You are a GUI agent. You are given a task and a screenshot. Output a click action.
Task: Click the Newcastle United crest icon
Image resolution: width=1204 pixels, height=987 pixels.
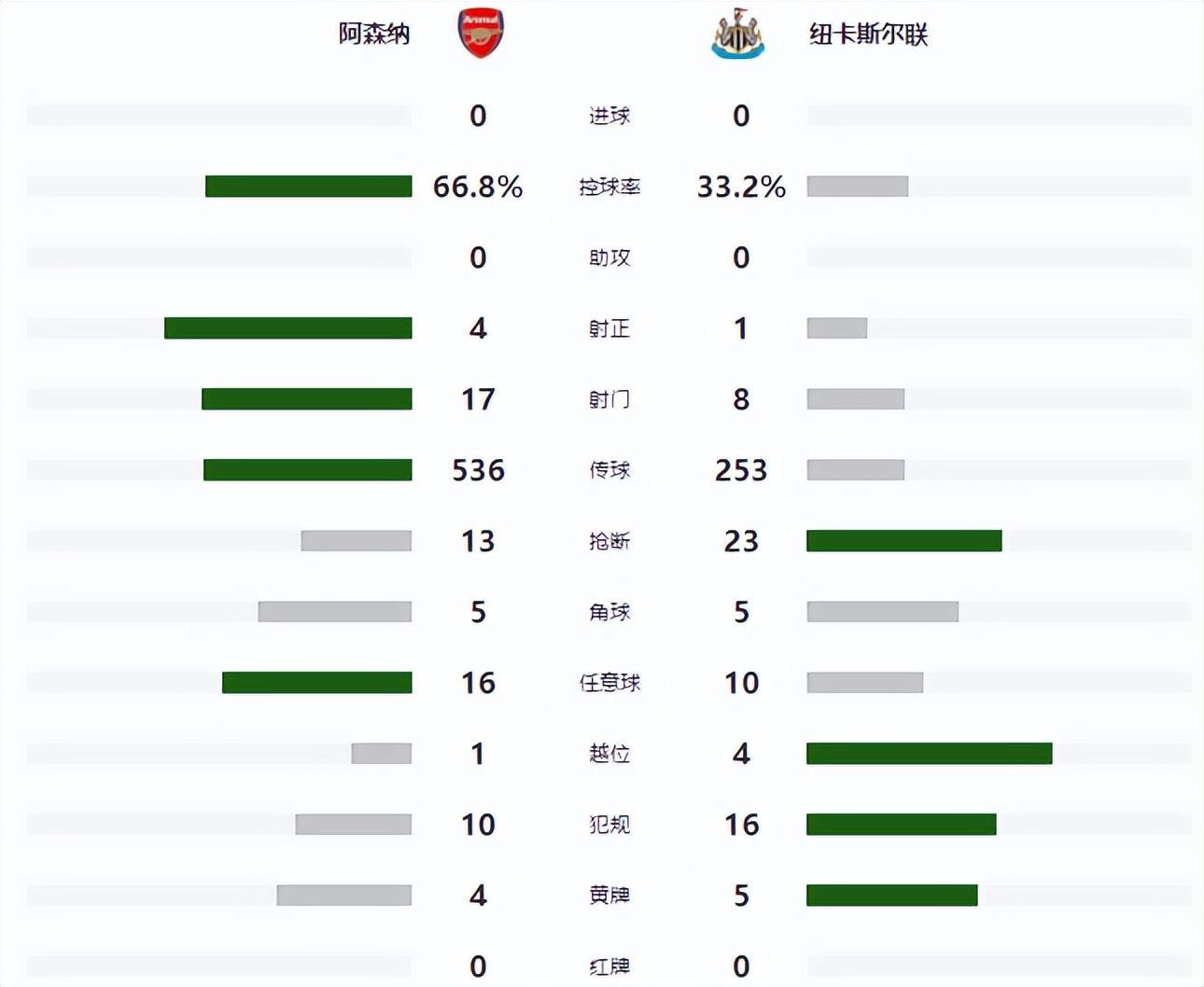coord(737,34)
